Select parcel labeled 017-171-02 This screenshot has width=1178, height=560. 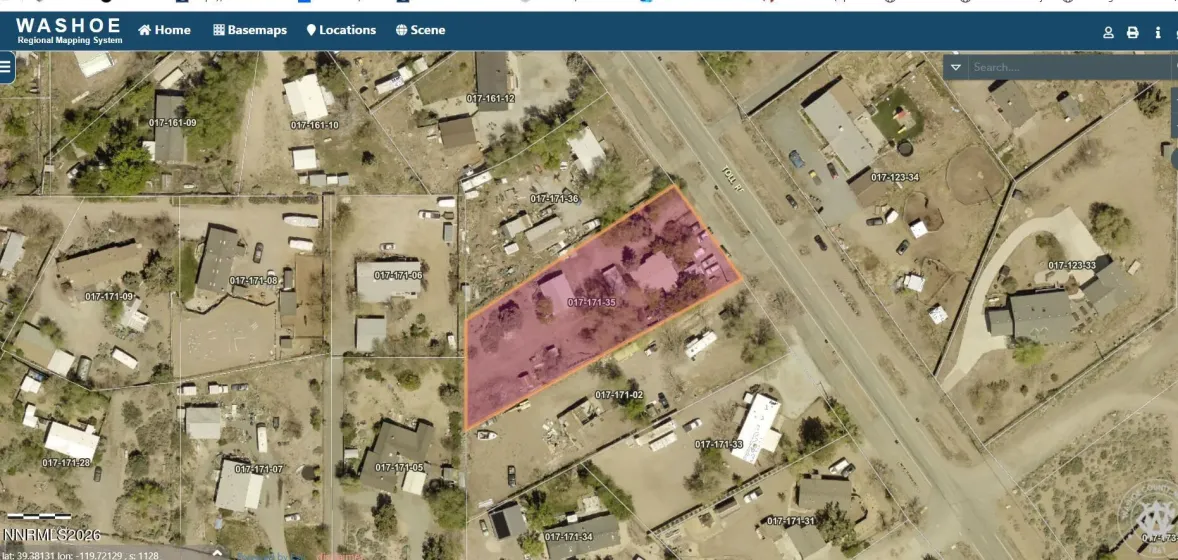618,395
